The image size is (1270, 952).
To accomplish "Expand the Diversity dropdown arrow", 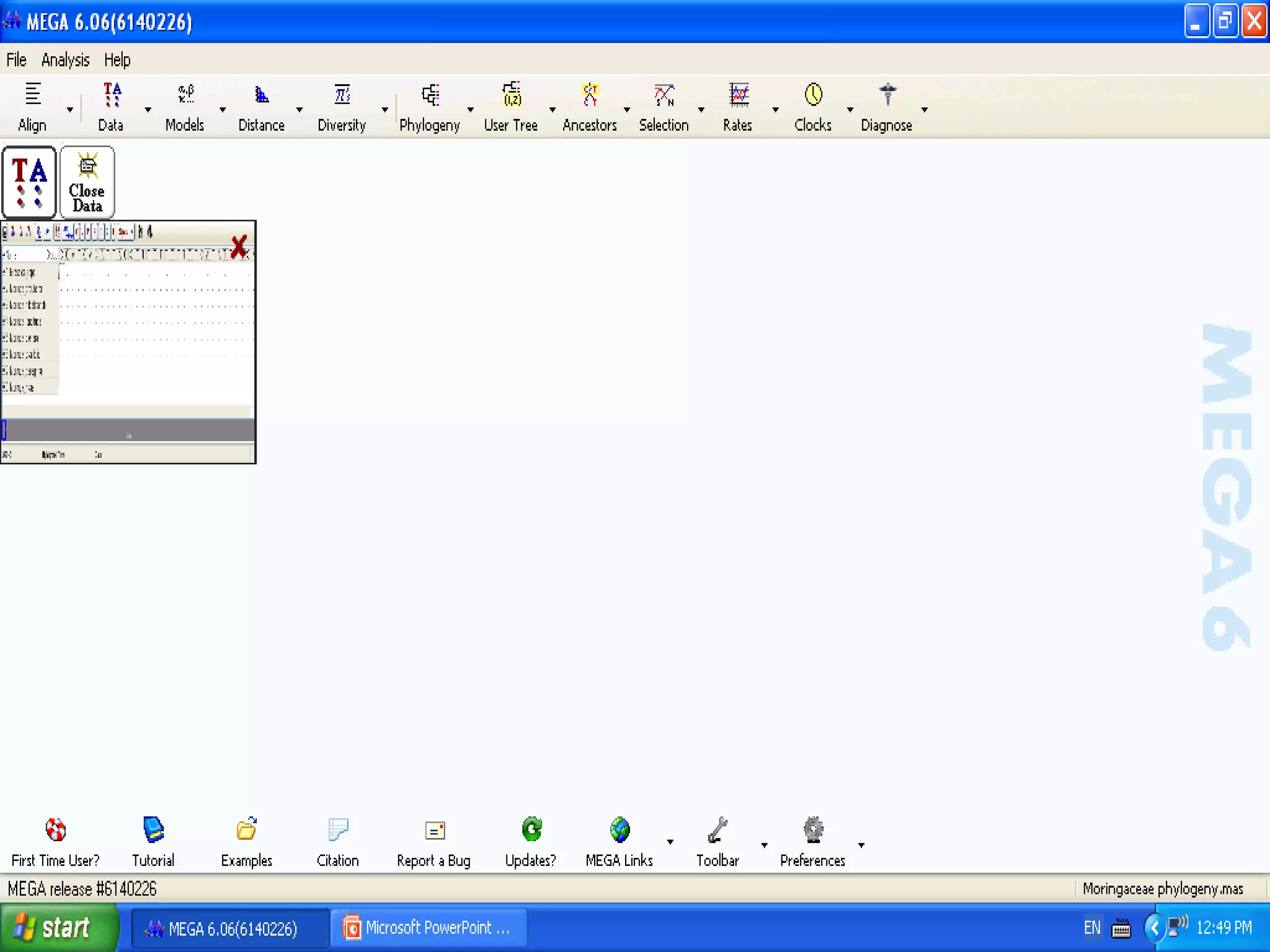I will (x=385, y=110).
